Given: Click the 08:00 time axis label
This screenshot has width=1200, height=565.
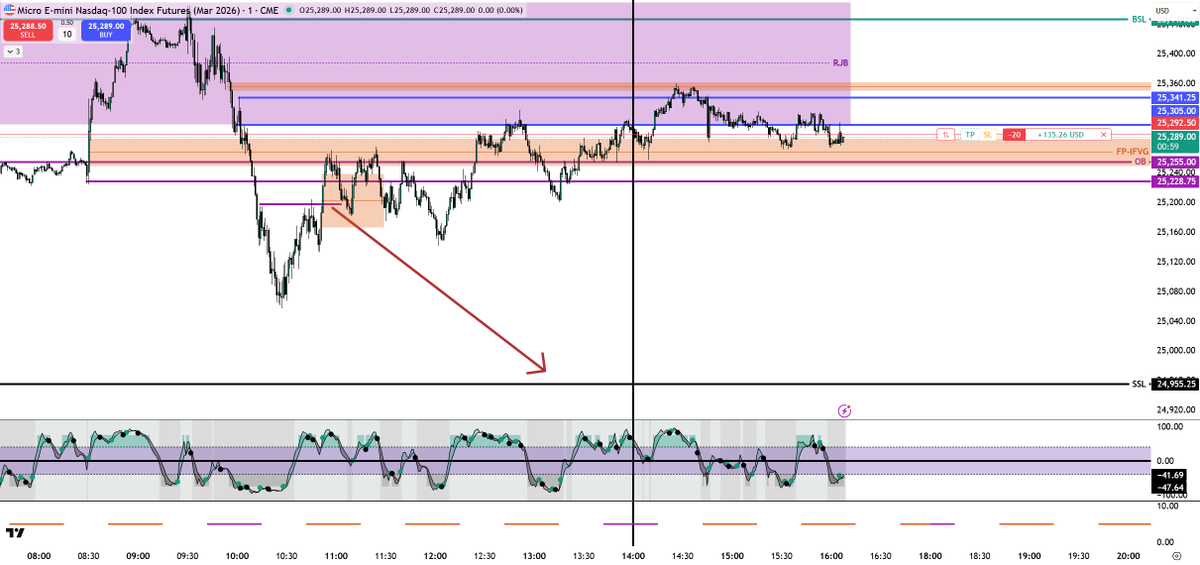Looking at the screenshot, I should pyautogui.click(x=40, y=554).
